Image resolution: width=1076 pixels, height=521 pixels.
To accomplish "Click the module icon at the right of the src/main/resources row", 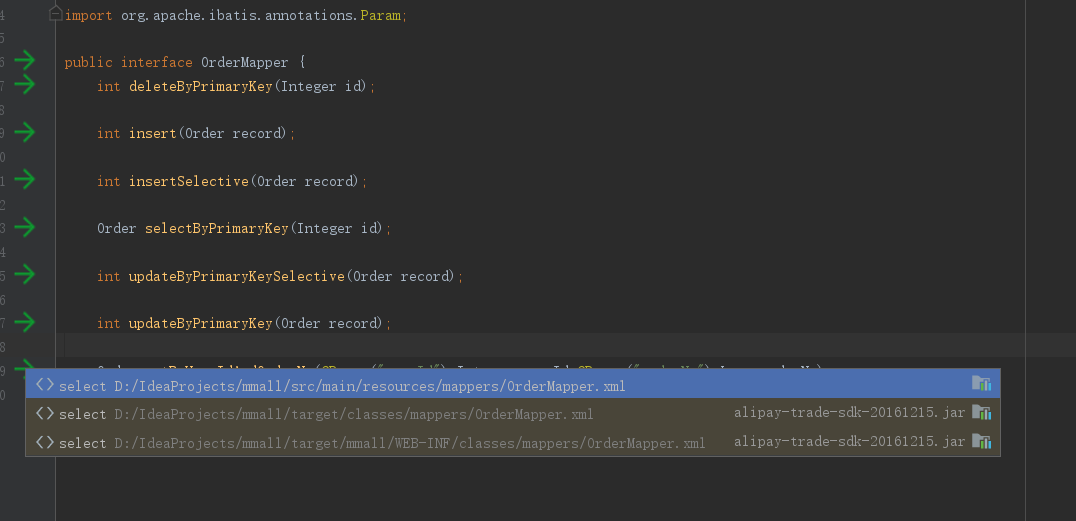I will click(x=981, y=385).
